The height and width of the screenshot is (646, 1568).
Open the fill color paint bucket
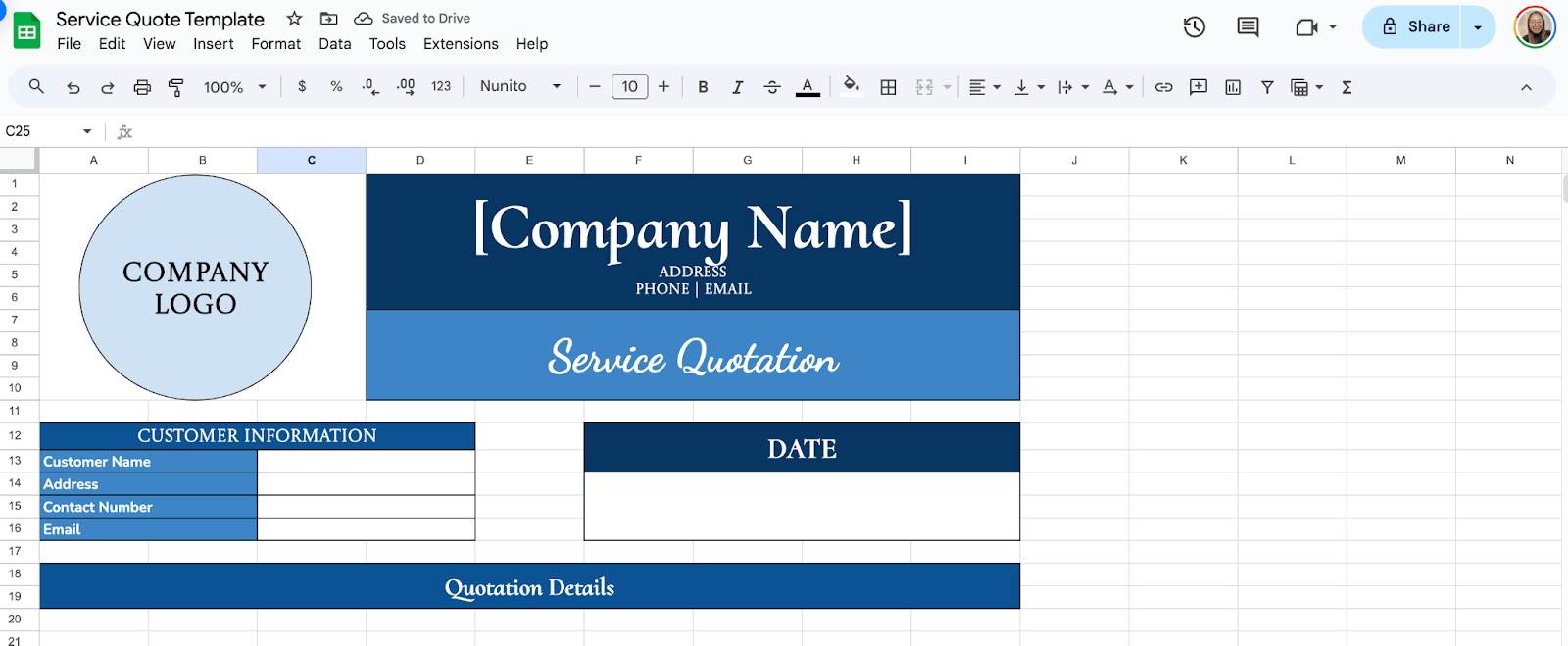pos(852,86)
